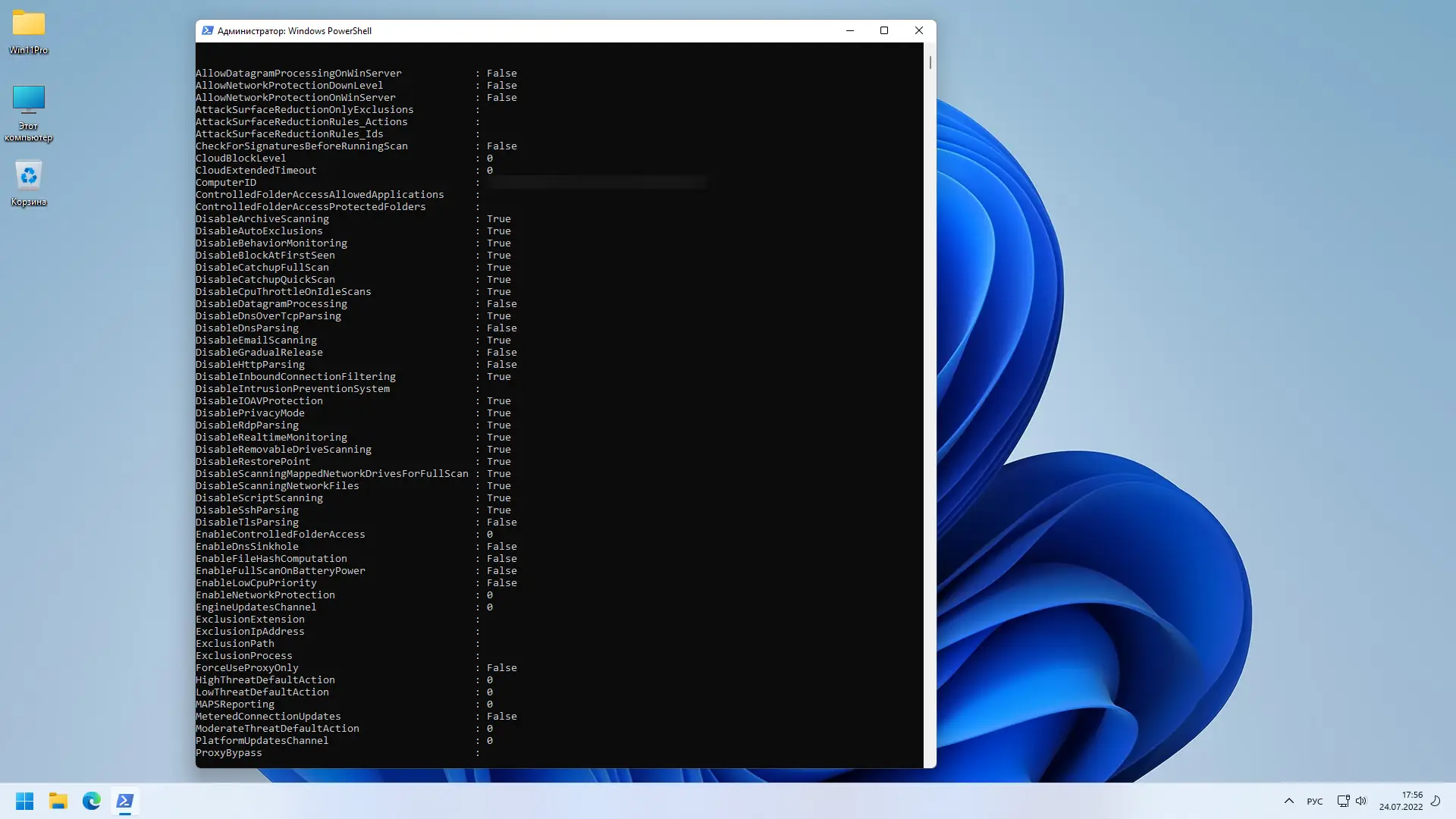This screenshot has width=1456, height=819.
Task: Click the network status tray icon
Action: pos(1343,801)
